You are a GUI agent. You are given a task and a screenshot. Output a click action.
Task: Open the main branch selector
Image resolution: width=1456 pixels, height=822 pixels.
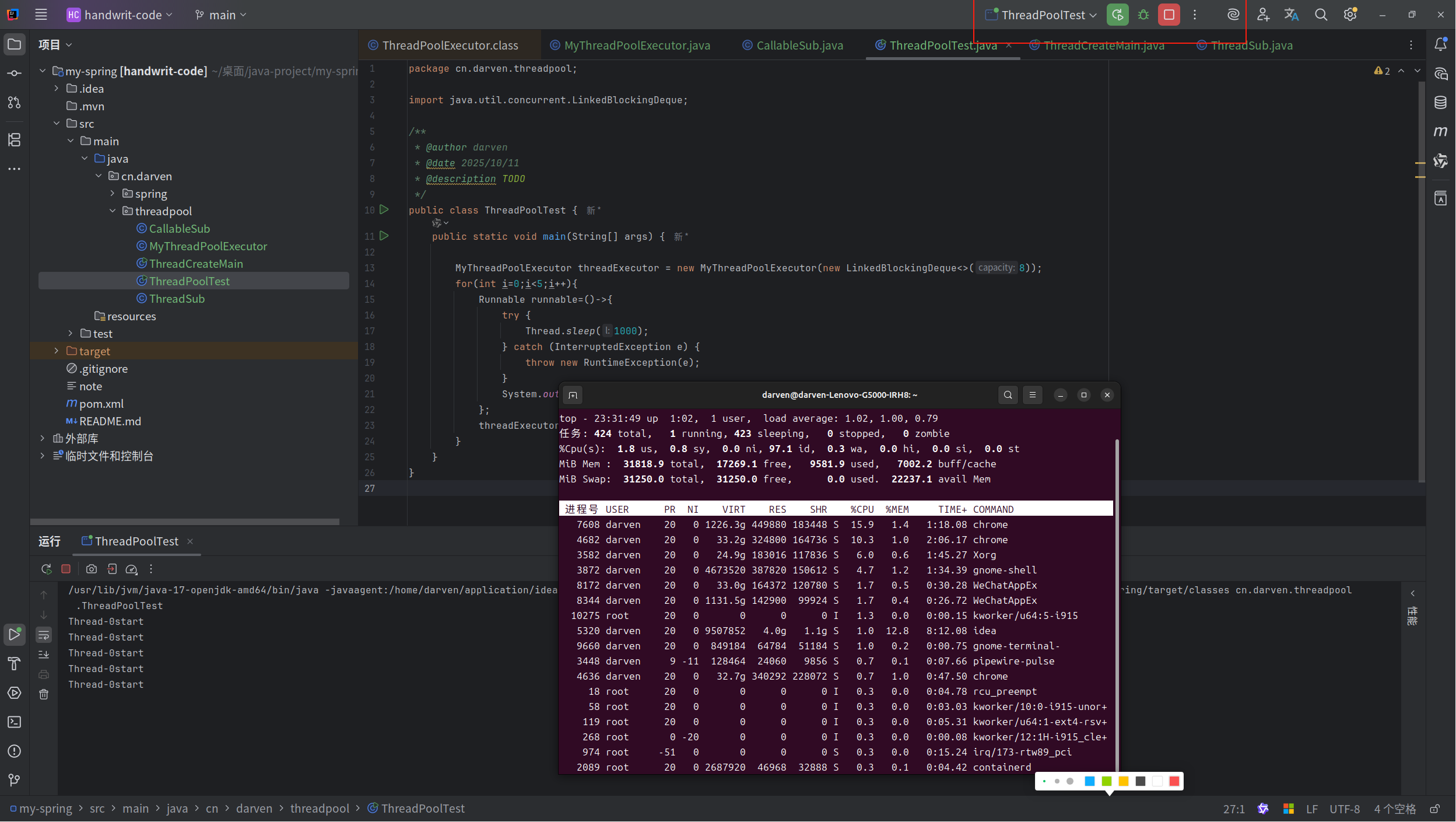point(222,15)
